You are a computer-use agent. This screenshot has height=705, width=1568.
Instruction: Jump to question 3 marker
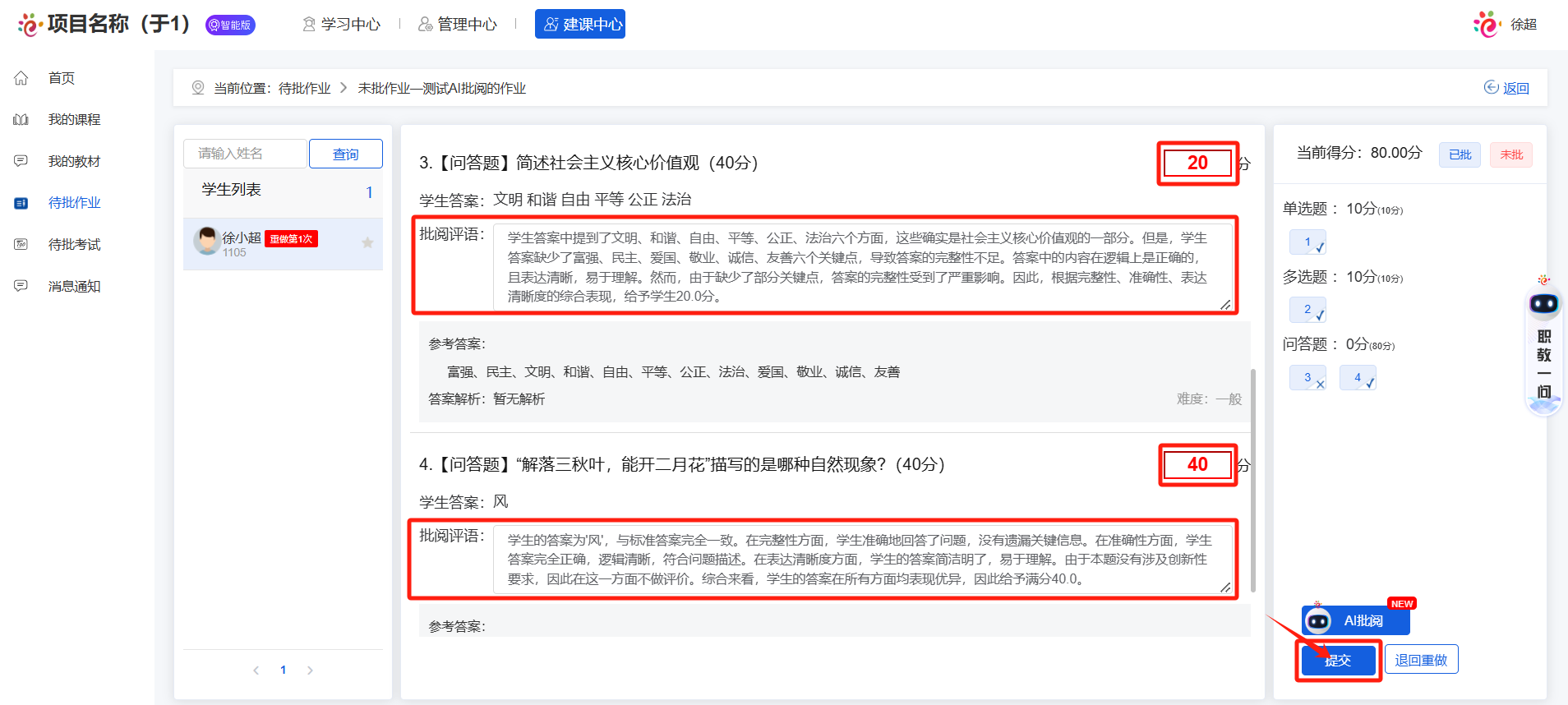coord(1308,378)
